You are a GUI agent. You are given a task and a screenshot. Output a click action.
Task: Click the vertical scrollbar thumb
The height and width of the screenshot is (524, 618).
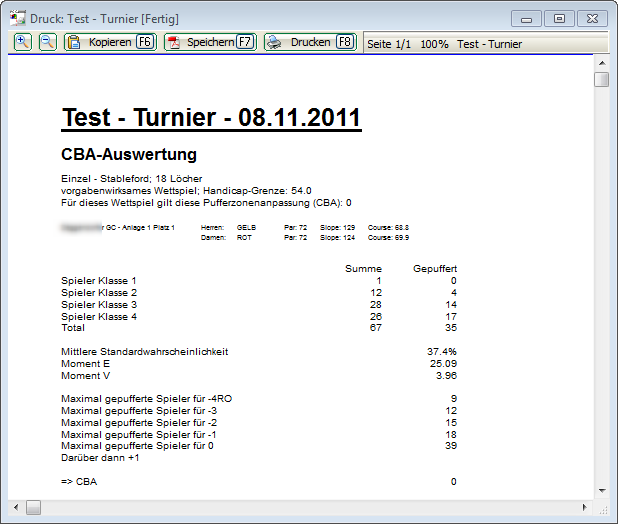tap(601, 80)
